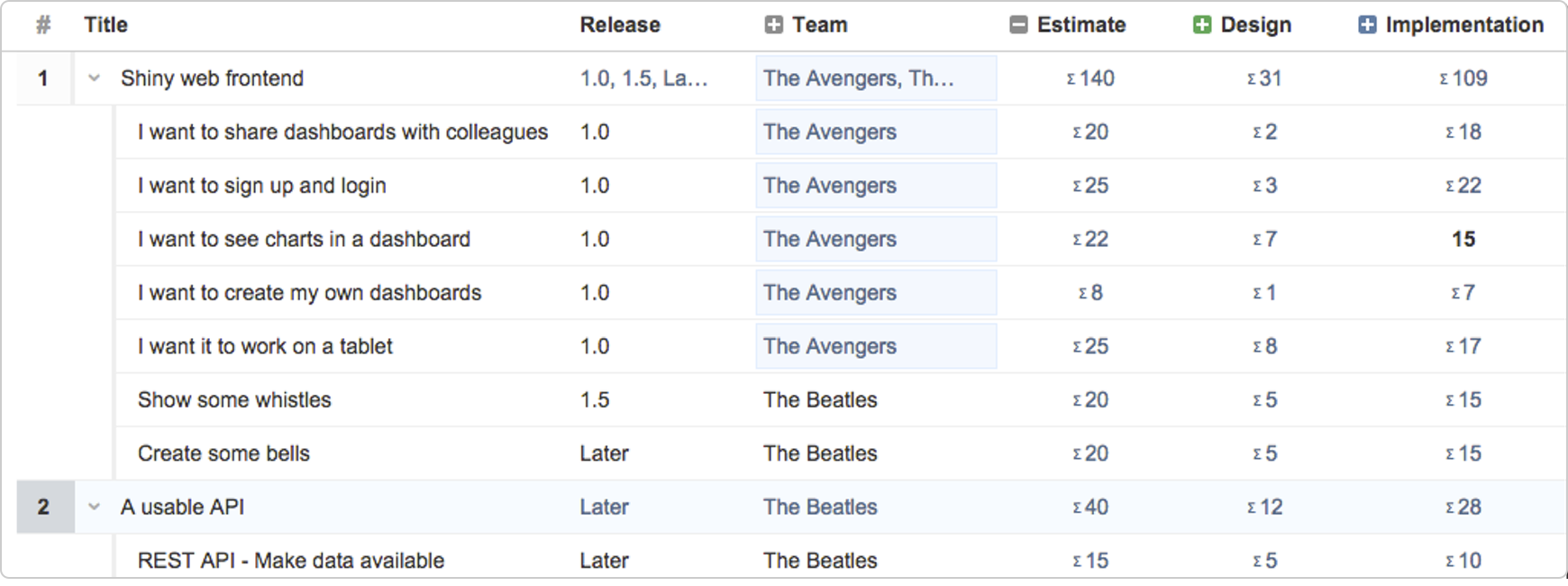Select the hash number column header
This screenshot has width=1568, height=586.
[43, 25]
